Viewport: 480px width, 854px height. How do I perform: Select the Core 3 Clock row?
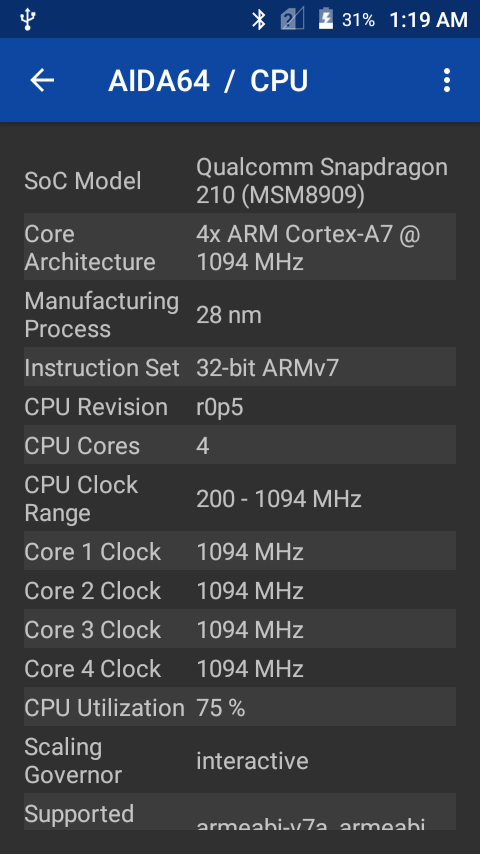[240, 630]
